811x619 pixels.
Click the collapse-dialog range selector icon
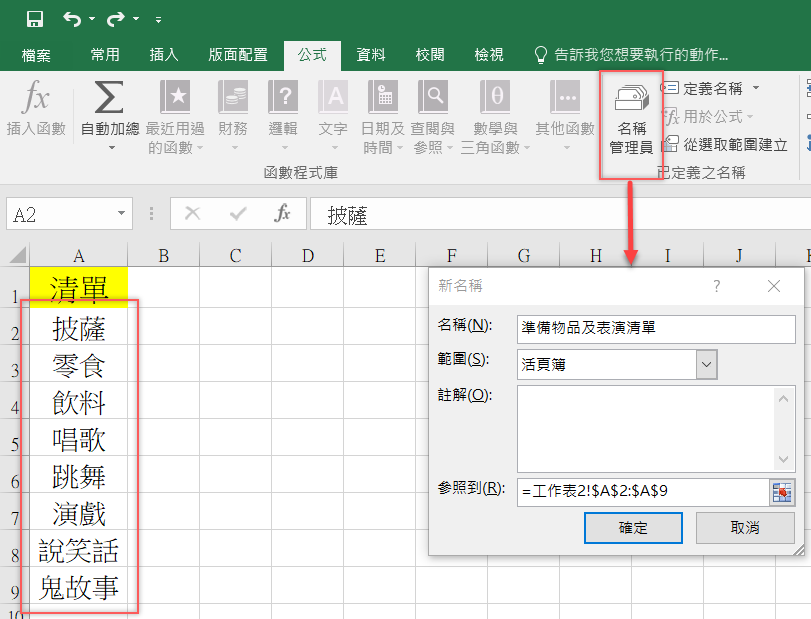click(x=781, y=491)
